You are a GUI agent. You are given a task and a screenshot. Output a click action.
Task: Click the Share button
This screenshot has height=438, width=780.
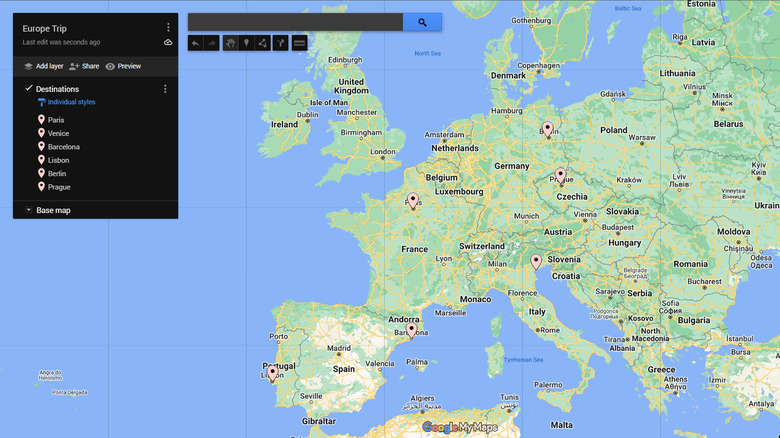(x=84, y=66)
